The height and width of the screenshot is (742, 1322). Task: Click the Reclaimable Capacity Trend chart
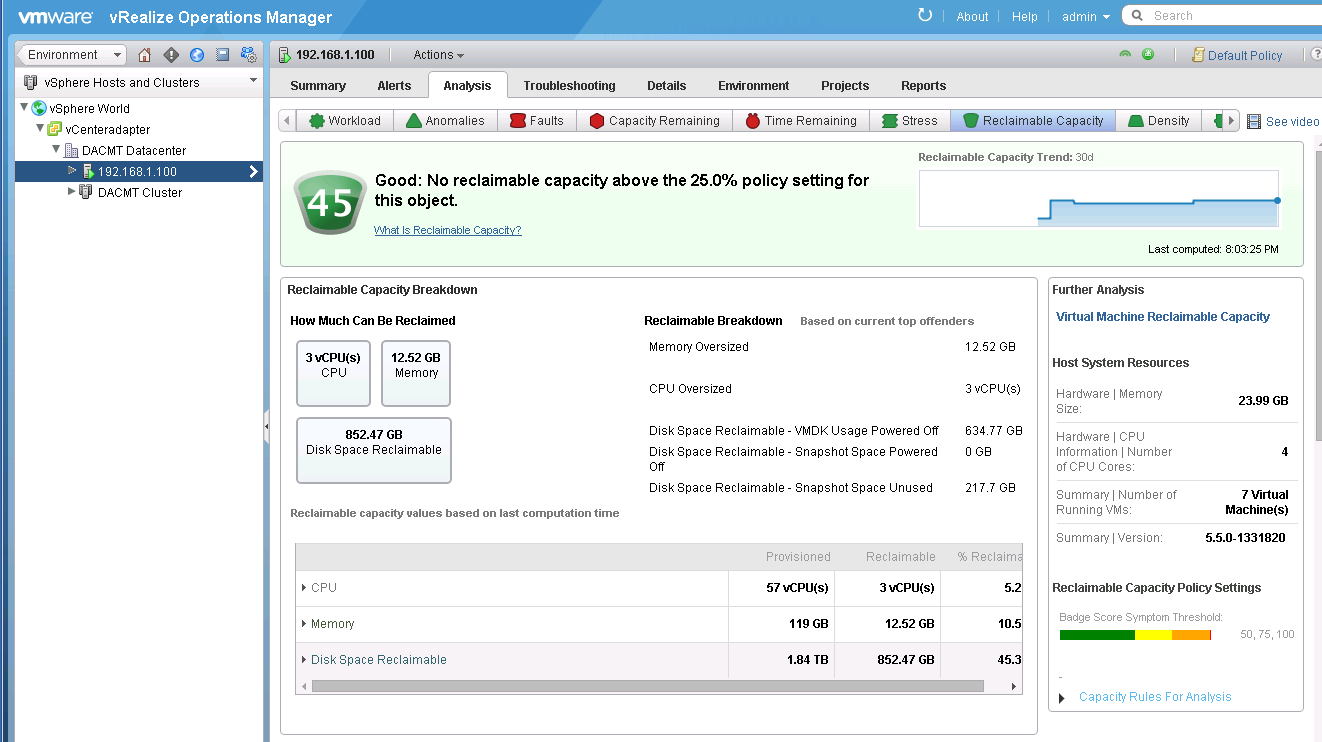coord(1099,198)
